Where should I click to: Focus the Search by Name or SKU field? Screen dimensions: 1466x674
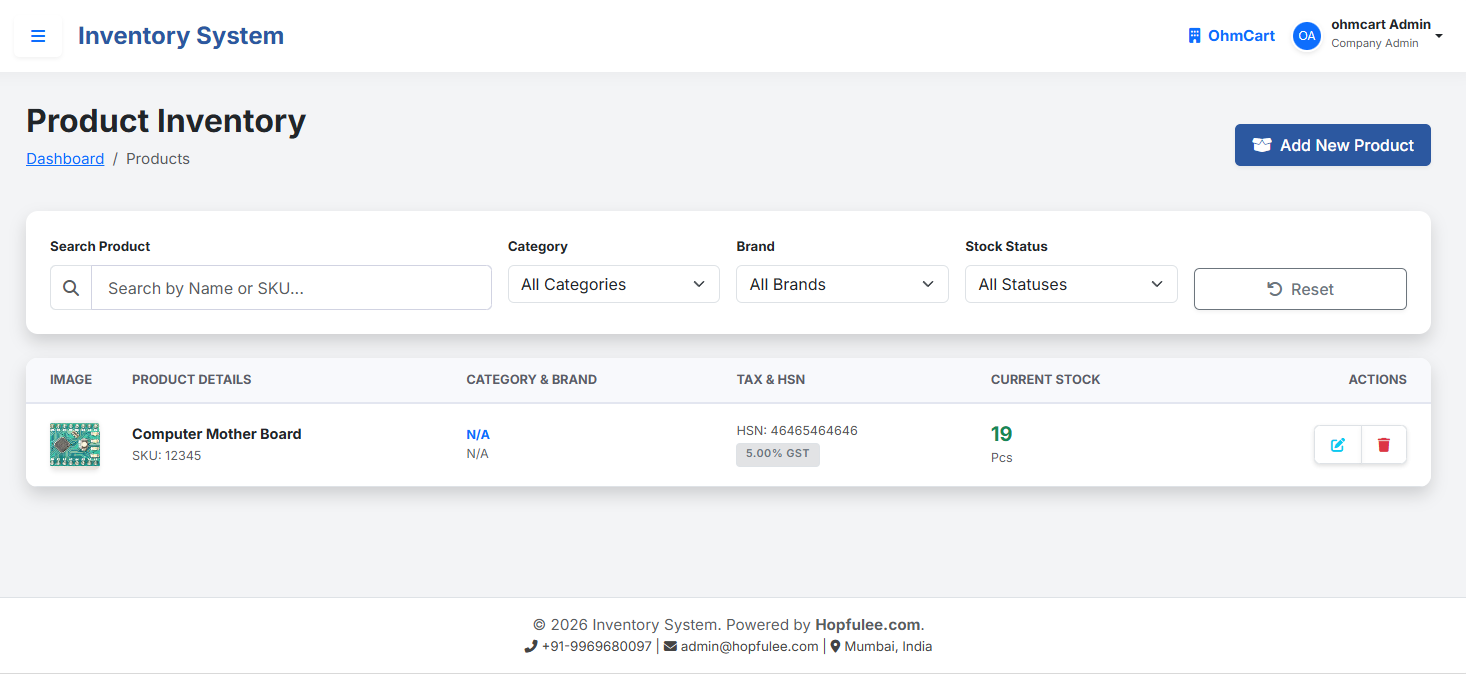(291, 288)
